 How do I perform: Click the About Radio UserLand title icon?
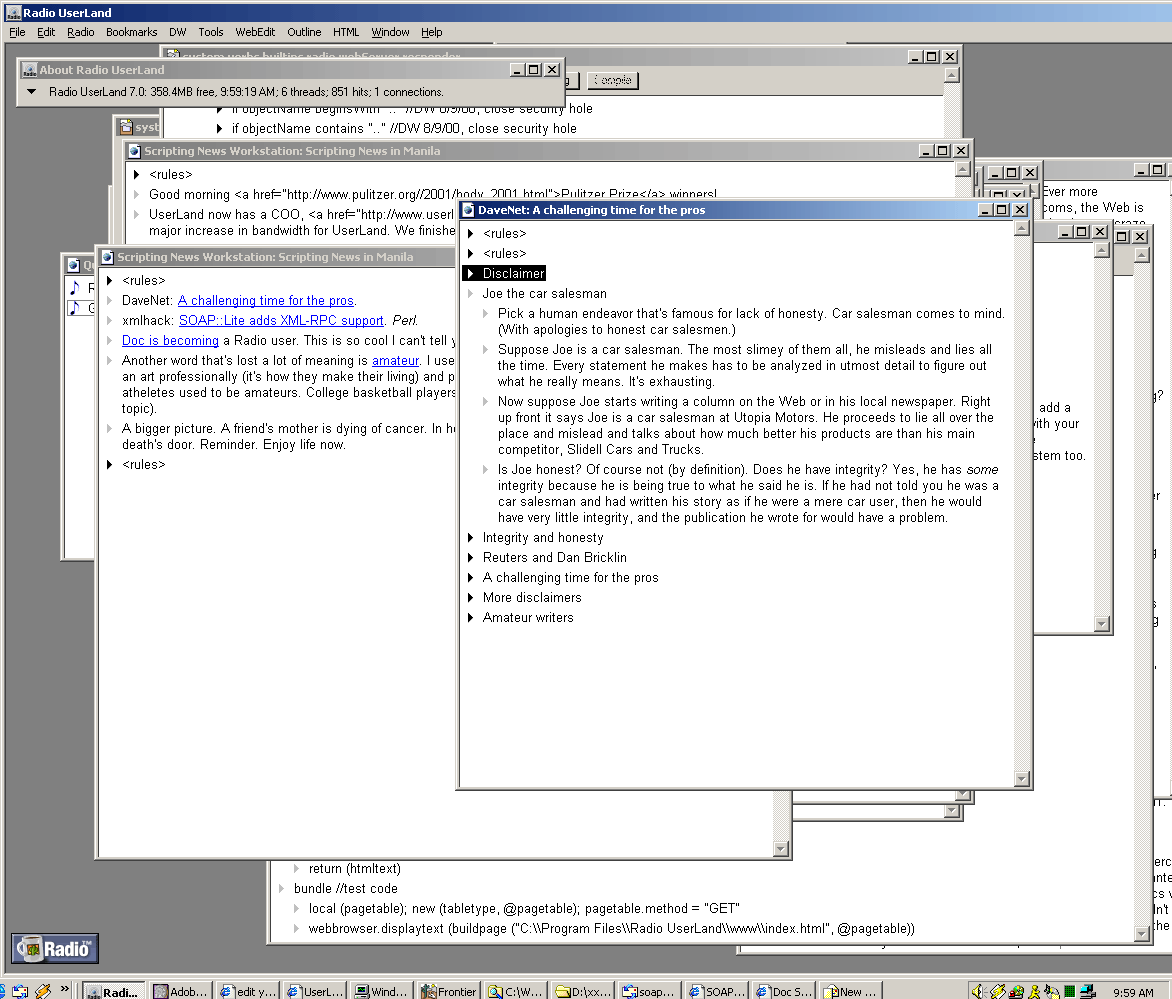click(x=29, y=70)
